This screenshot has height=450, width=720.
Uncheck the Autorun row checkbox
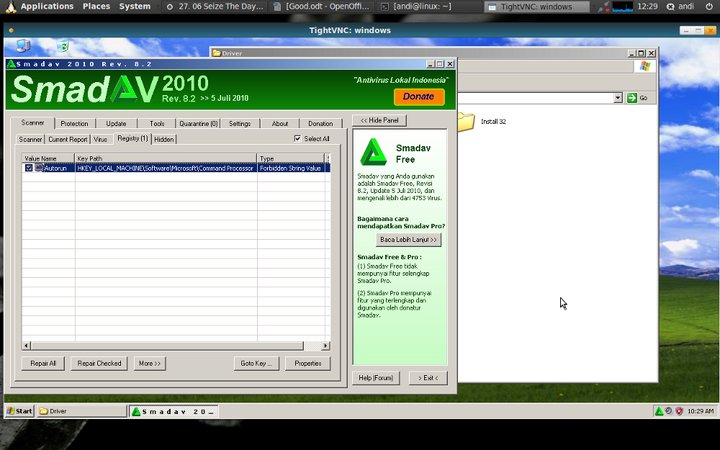tap(29, 168)
